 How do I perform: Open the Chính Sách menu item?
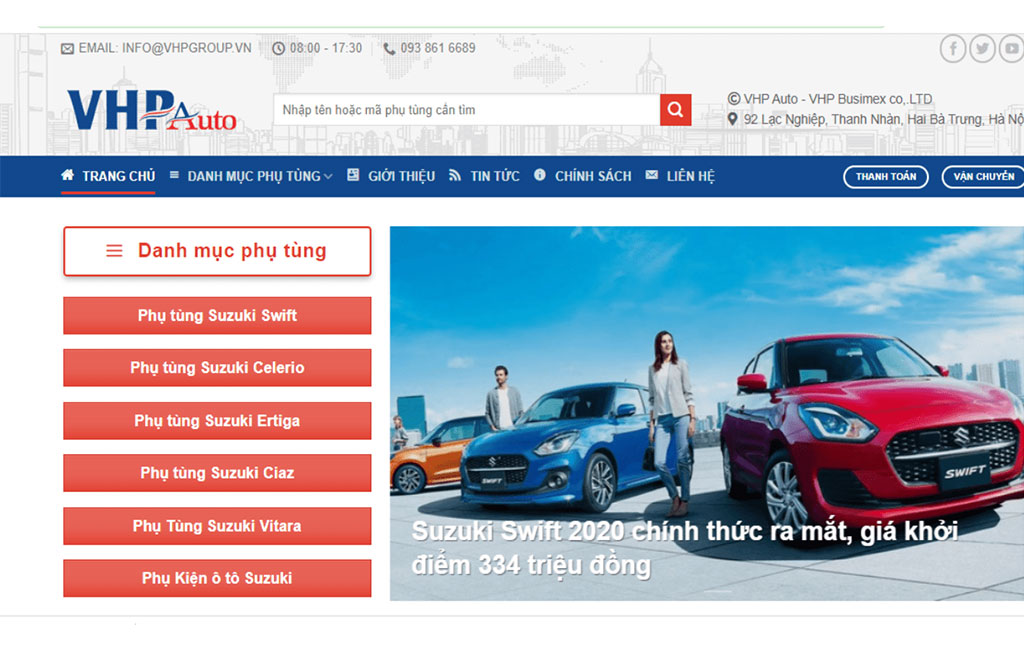coord(593,176)
